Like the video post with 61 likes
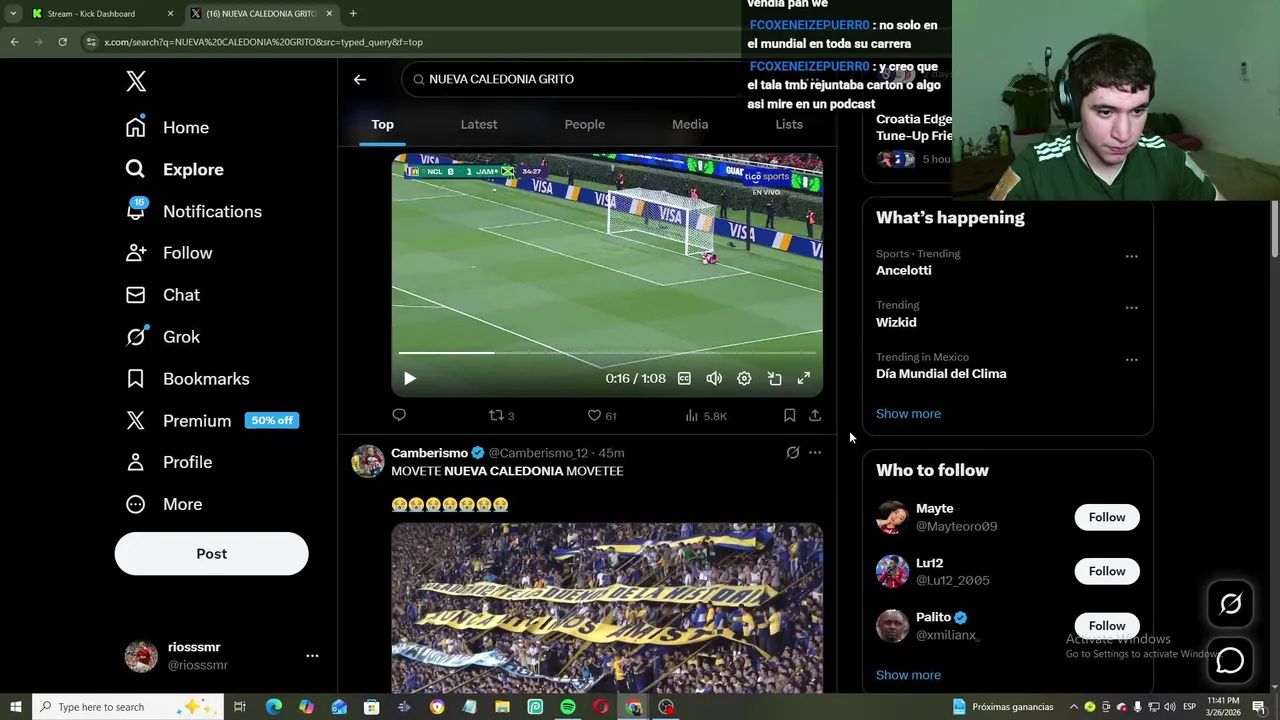1280x720 pixels. tap(601, 415)
